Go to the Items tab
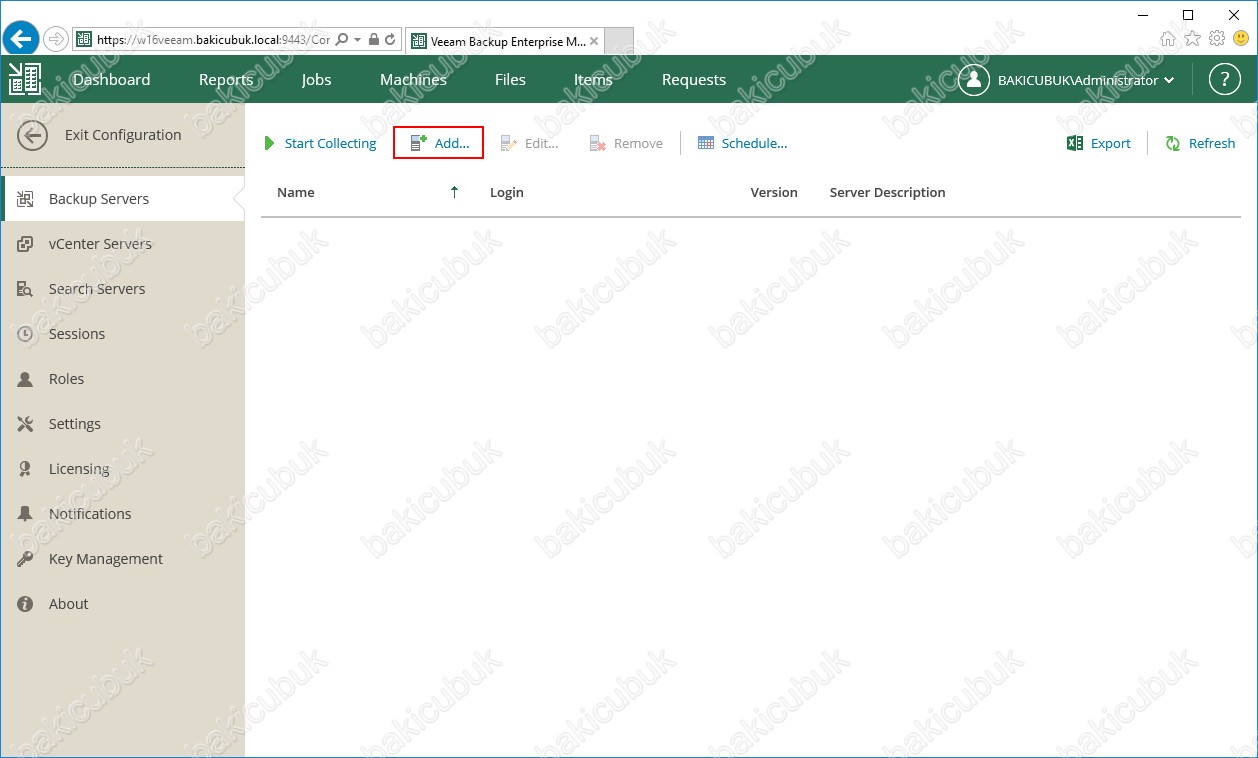Screen dimensions: 1258x758 click(593, 80)
